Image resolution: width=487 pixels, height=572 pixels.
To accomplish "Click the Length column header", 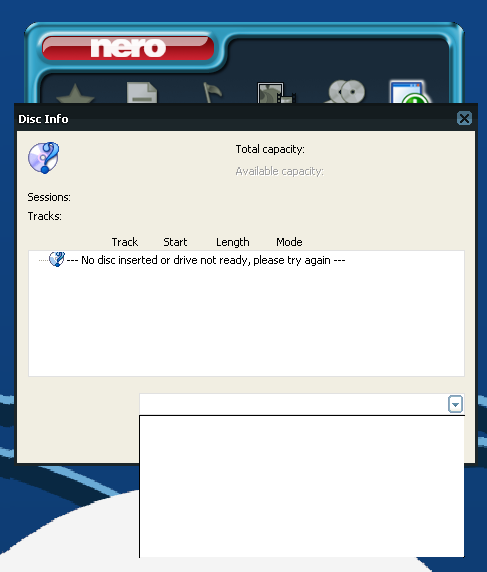I will [233, 242].
